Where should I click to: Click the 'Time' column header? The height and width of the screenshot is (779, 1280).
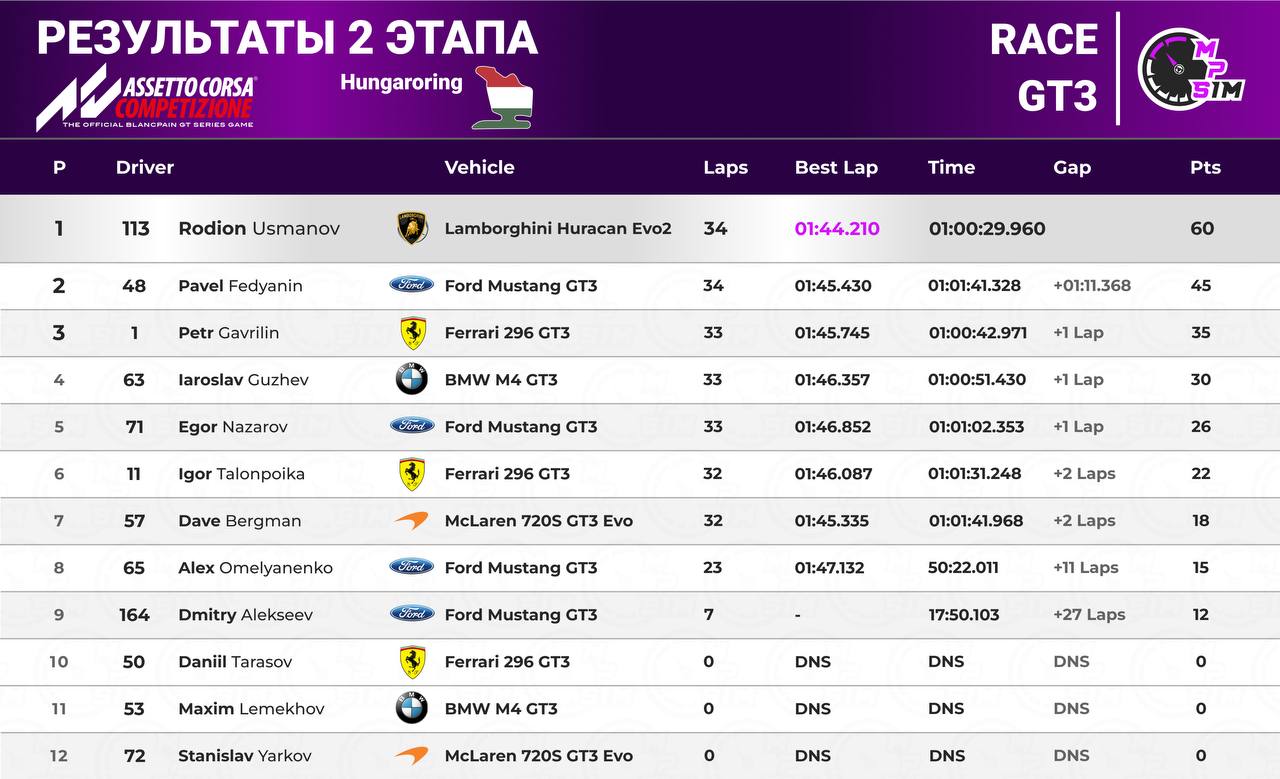[x=951, y=167]
